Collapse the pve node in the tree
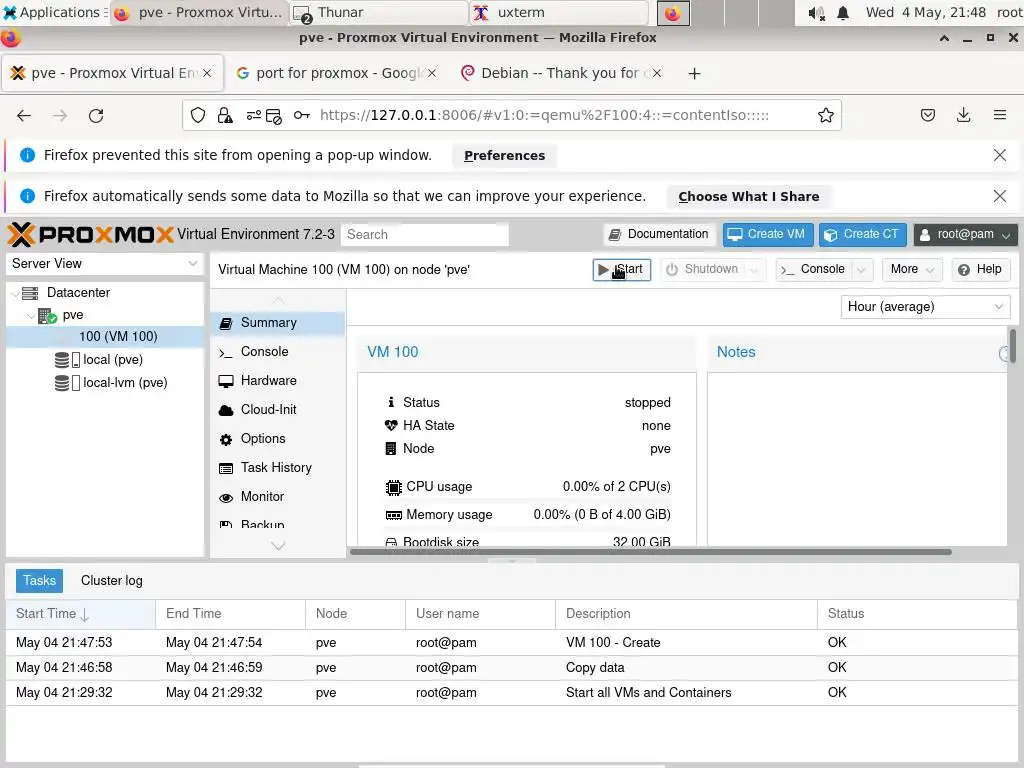Viewport: 1024px width, 768px height. click(x=31, y=316)
